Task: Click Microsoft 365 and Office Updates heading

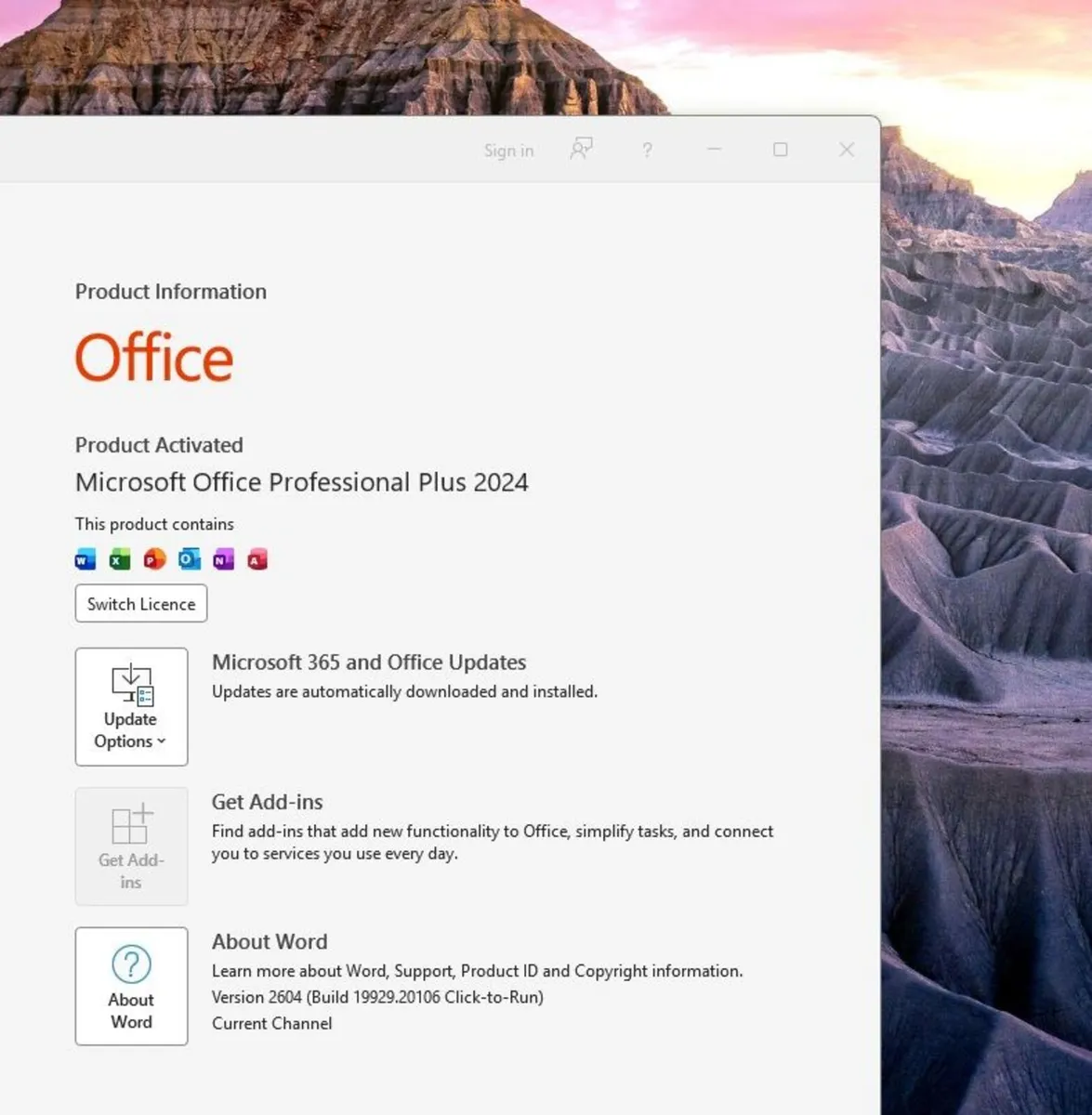Action: tap(369, 662)
